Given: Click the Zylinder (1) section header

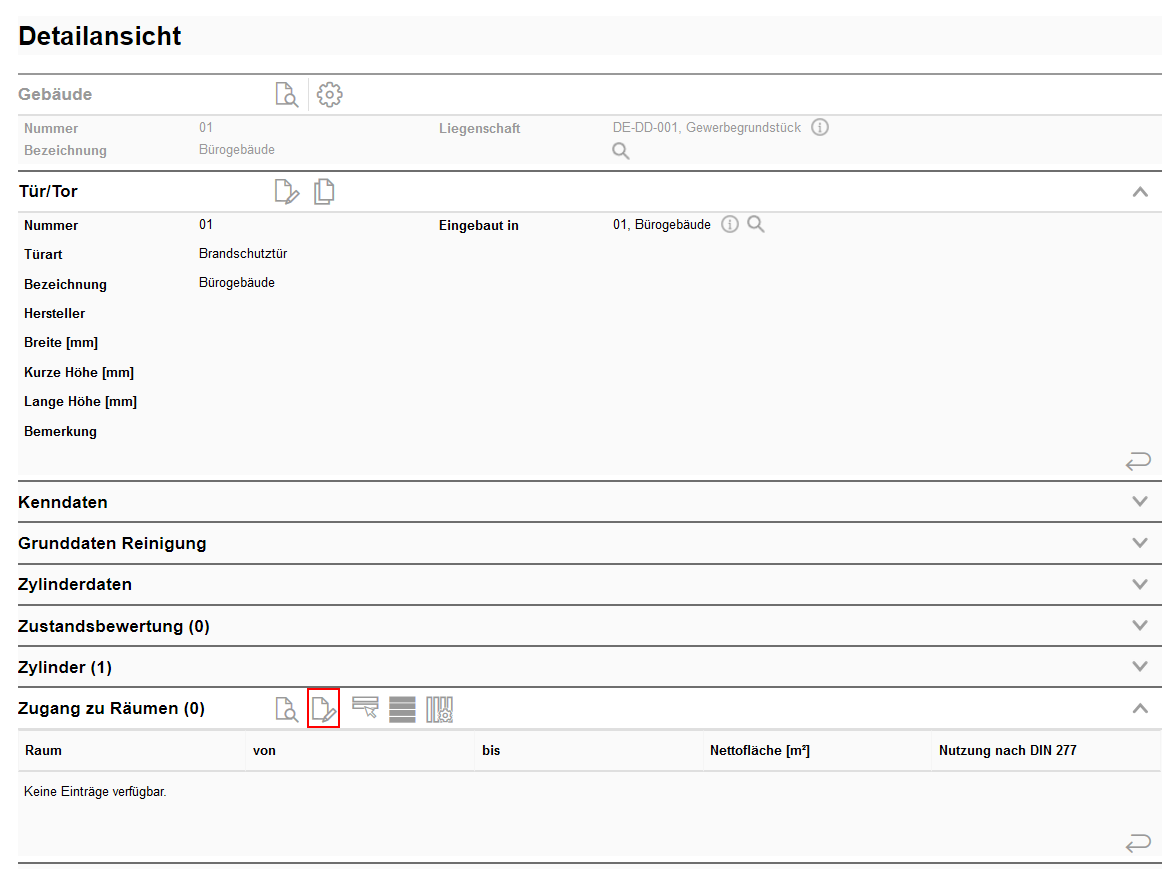Looking at the screenshot, I should (x=66, y=667).
